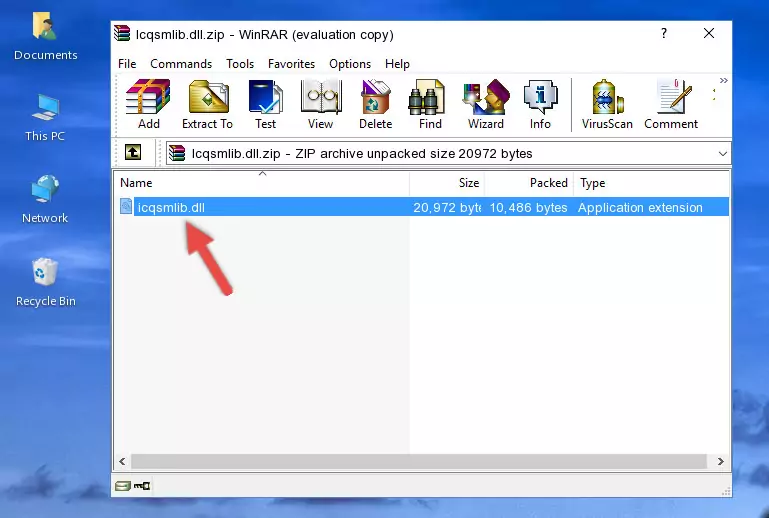Click the Application extension type cell
Image resolution: width=769 pixels, height=518 pixels.
640,207
